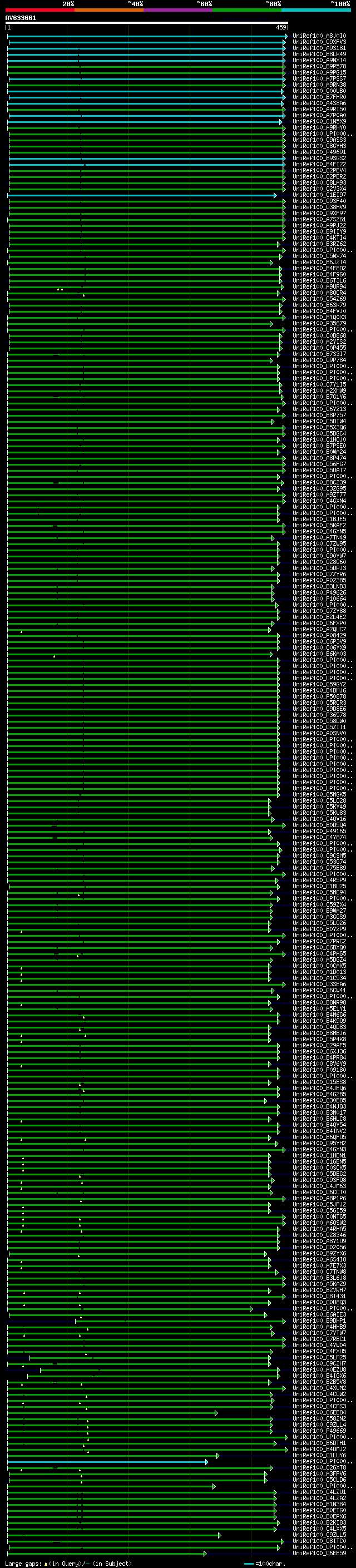The width and height of the screenshot is (356, 1568).
Task: Click the alignment bar for UniRef100_A8JOI0
Action: [147, 36]
